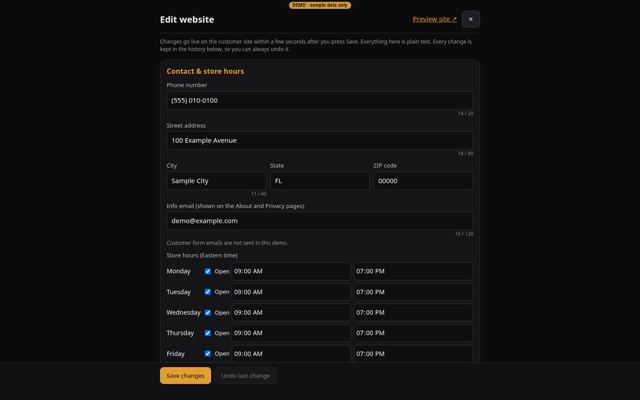Change Monday opening time 09:00 AM

(x=291, y=271)
